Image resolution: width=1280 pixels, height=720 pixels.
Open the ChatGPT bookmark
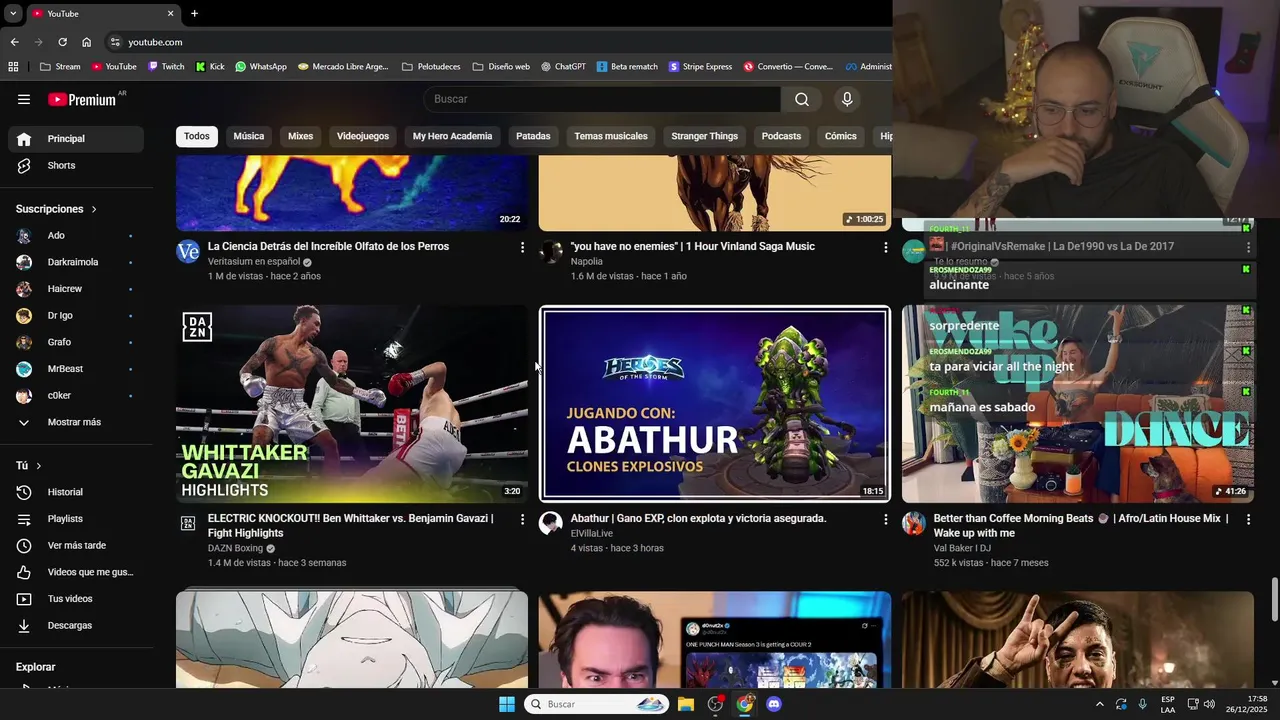[563, 67]
